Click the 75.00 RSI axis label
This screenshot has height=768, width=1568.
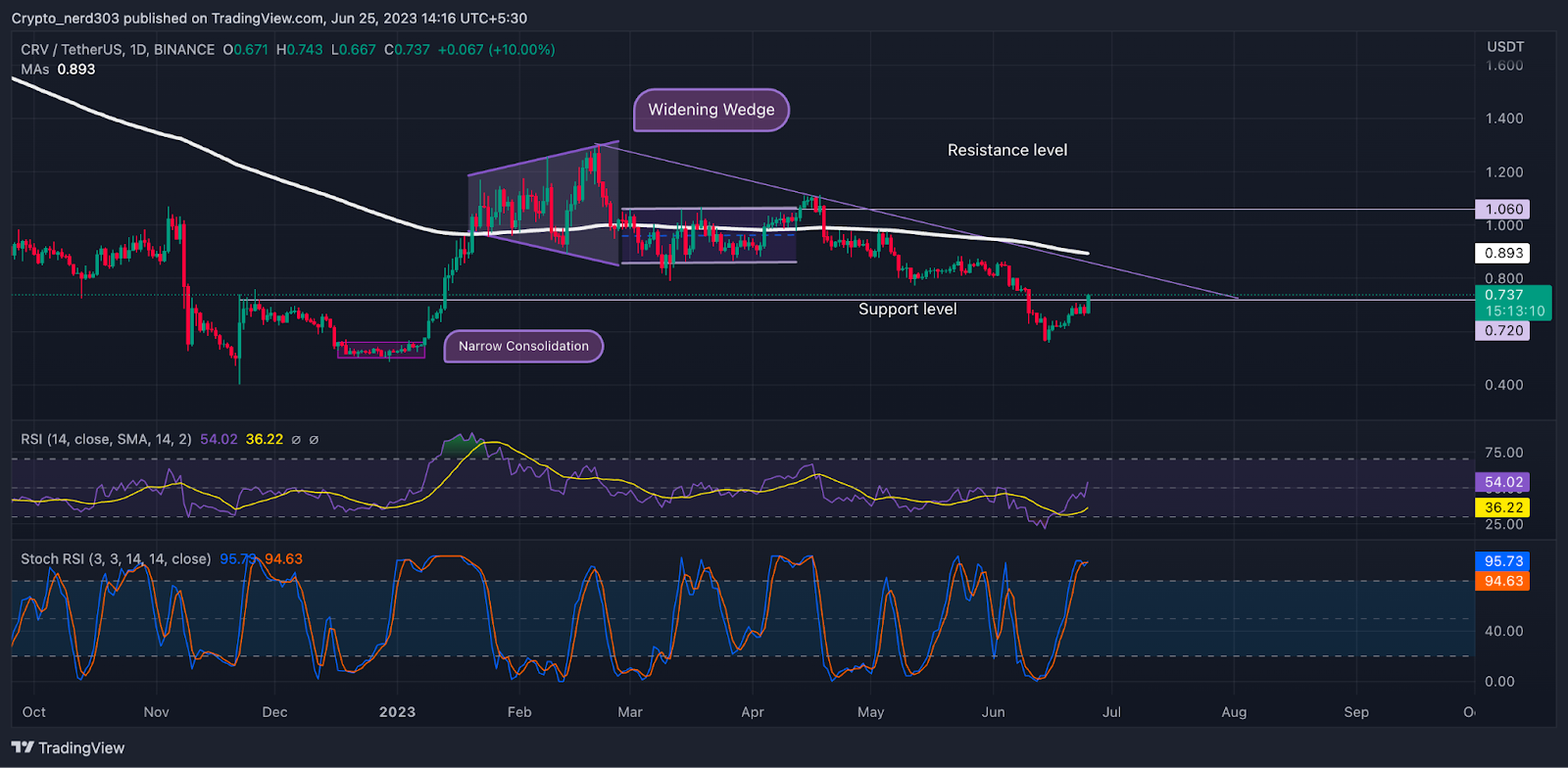coord(1503,453)
